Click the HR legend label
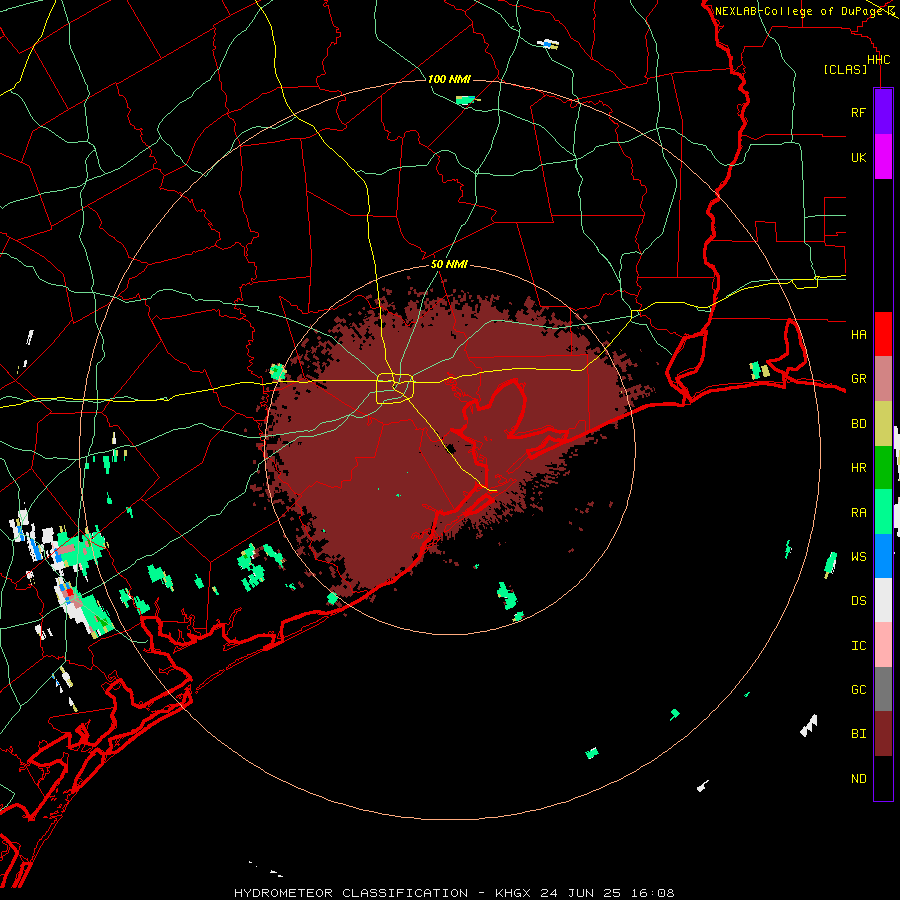The image size is (900, 900). pyautogui.click(x=858, y=468)
